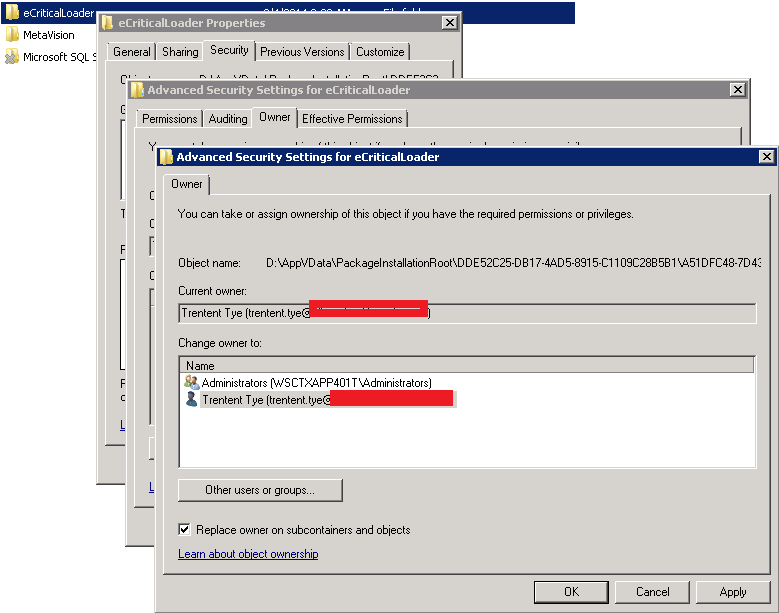Open the General tab in Properties window
The height and width of the screenshot is (613, 779).
(132, 52)
